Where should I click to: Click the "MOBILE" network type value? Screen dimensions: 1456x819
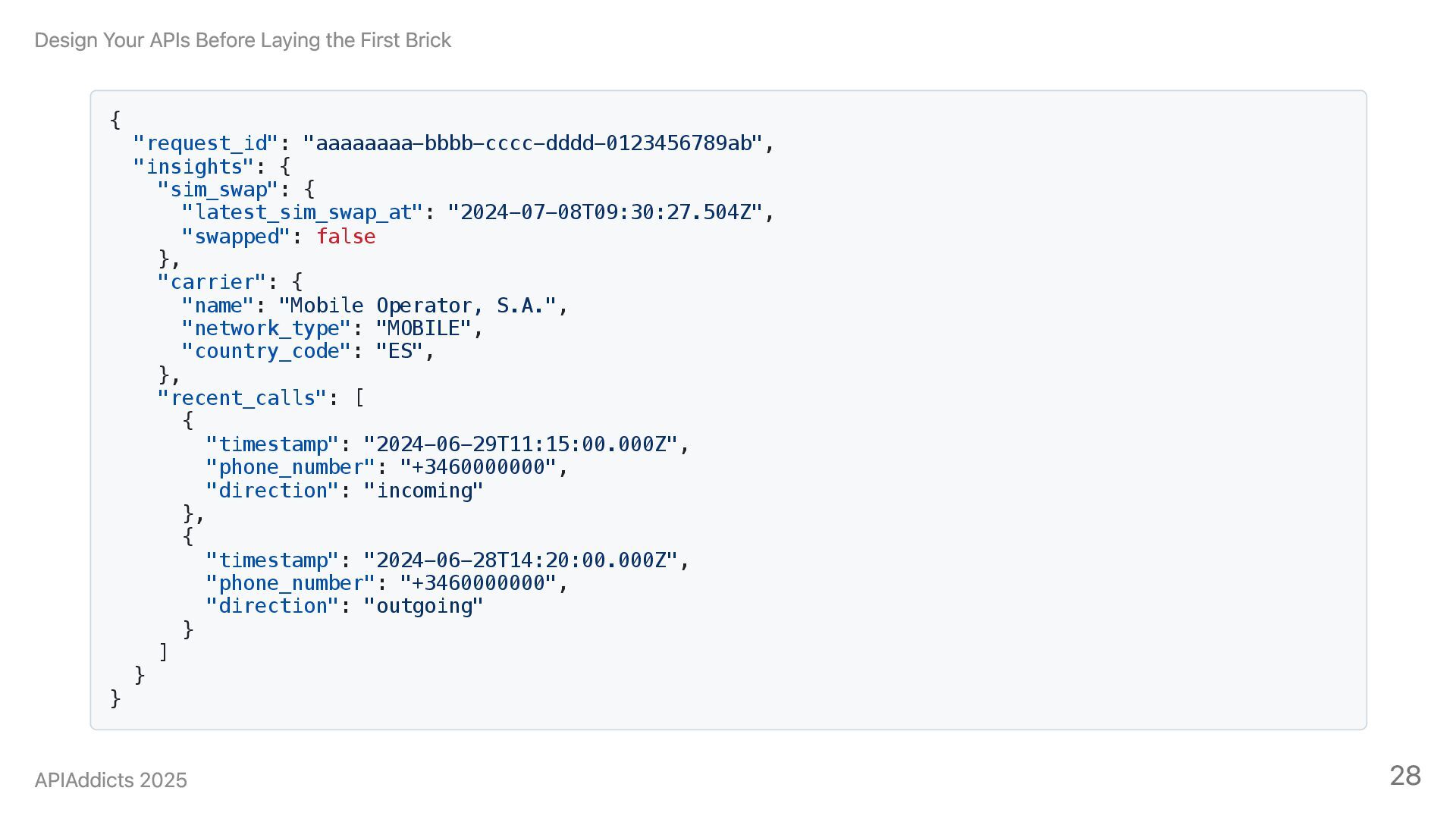pyautogui.click(x=424, y=328)
